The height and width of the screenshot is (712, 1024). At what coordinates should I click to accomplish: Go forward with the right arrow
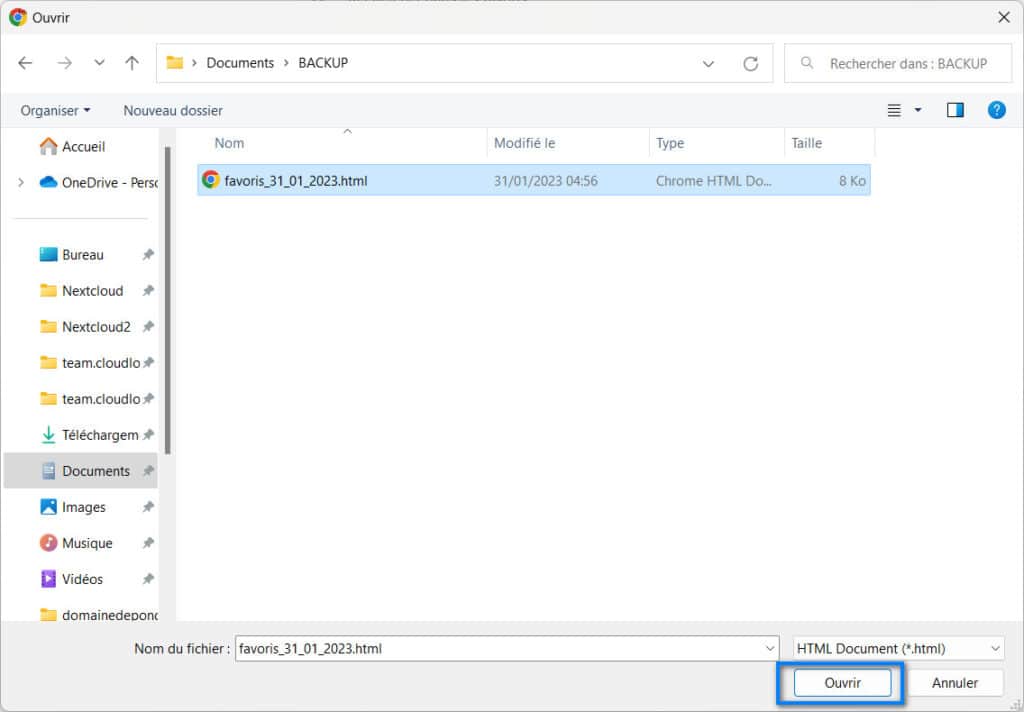coord(65,63)
